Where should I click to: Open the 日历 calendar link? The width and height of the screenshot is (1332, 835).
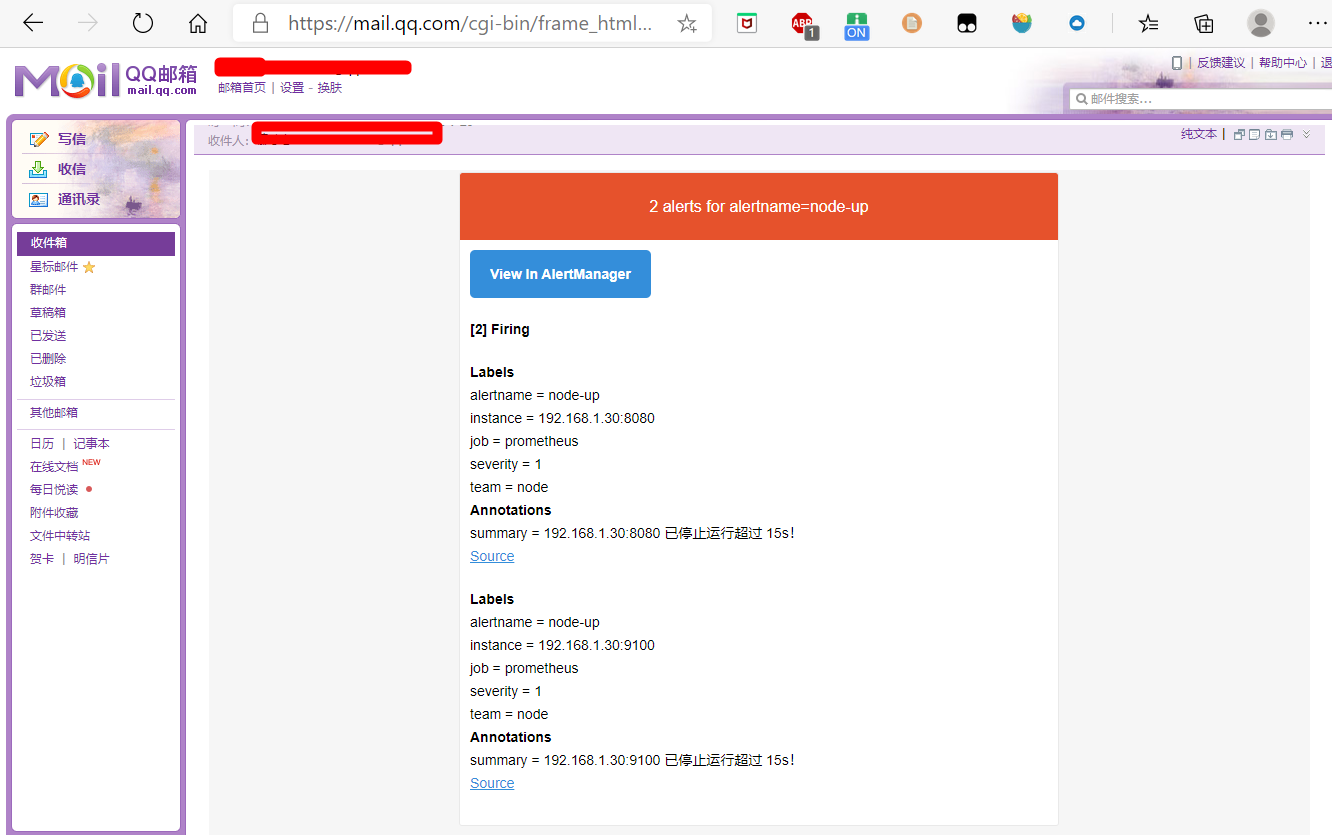click(42, 444)
